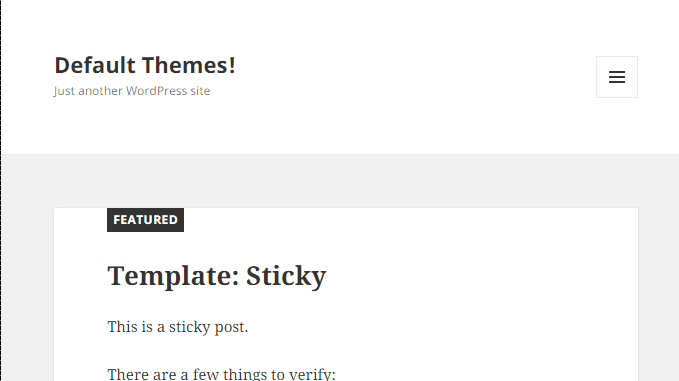Click the Just another WordPress site tagline
This screenshot has width=679, height=381.
point(132,91)
